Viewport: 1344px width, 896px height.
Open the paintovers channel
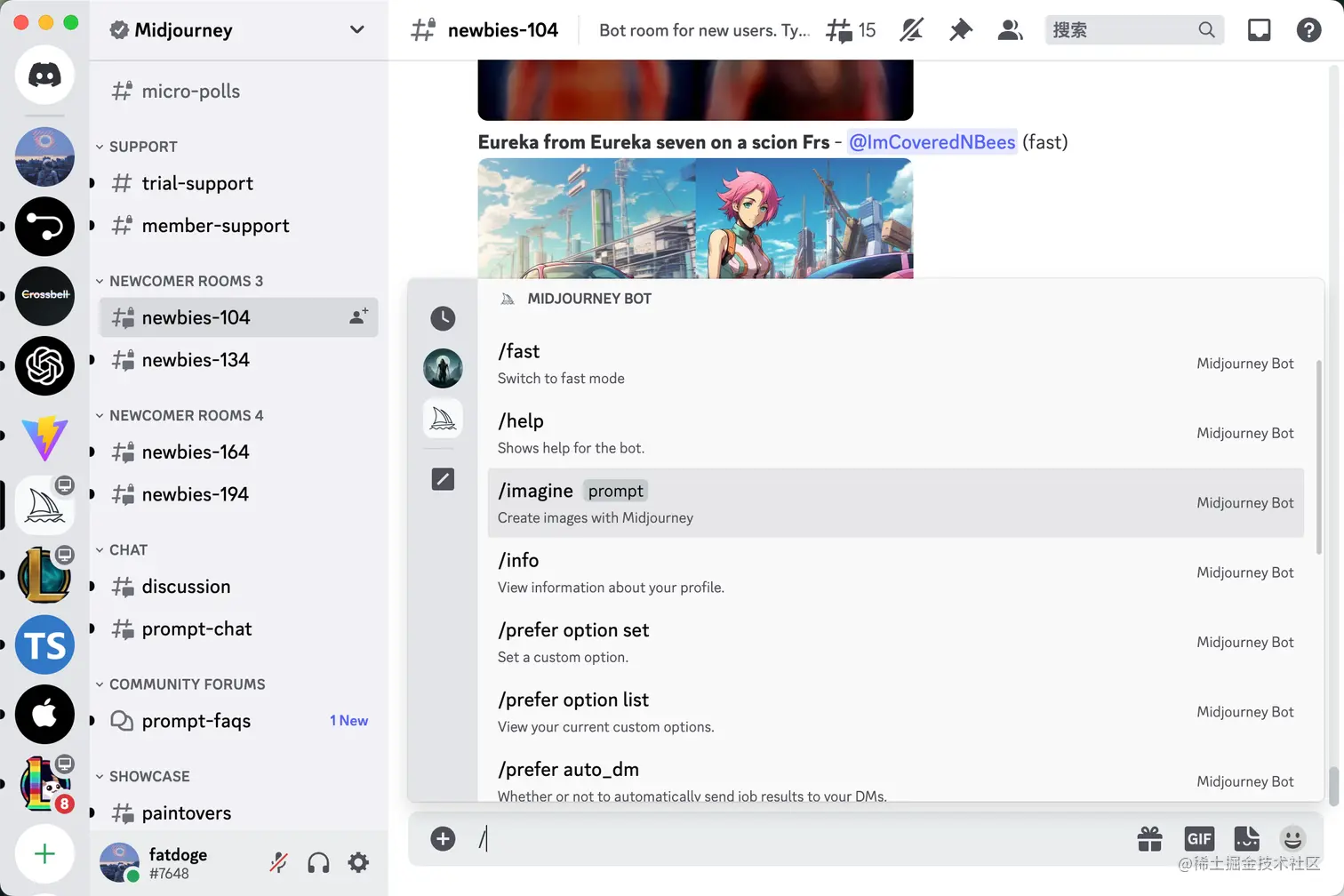[238, 812]
